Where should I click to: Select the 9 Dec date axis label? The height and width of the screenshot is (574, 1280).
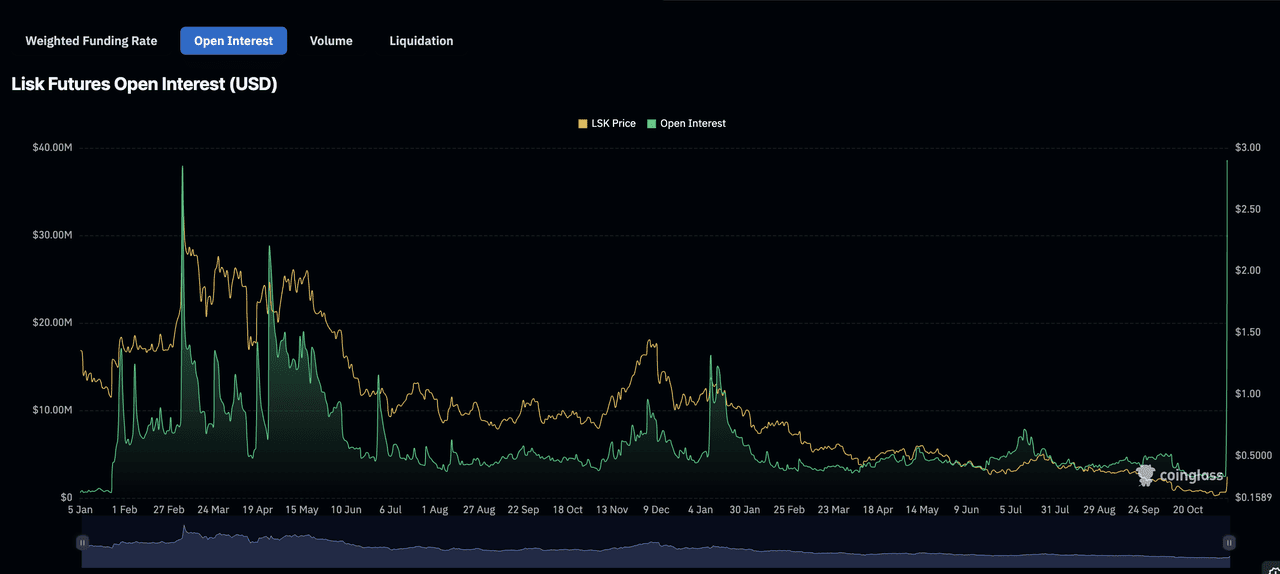click(x=656, y=510)
